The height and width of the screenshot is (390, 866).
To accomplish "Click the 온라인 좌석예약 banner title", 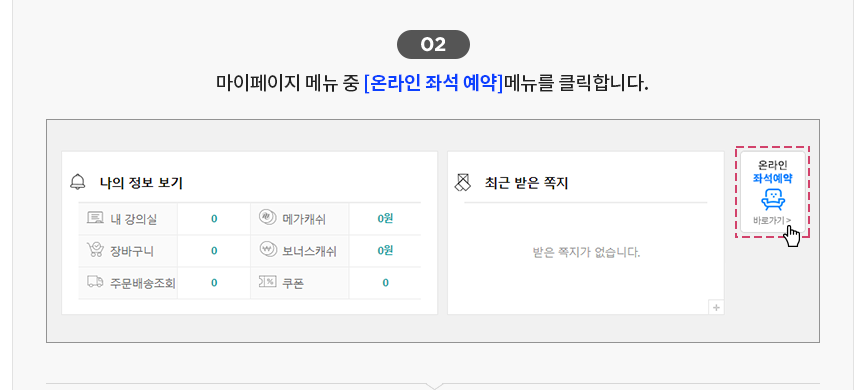I will pos(773,172).
